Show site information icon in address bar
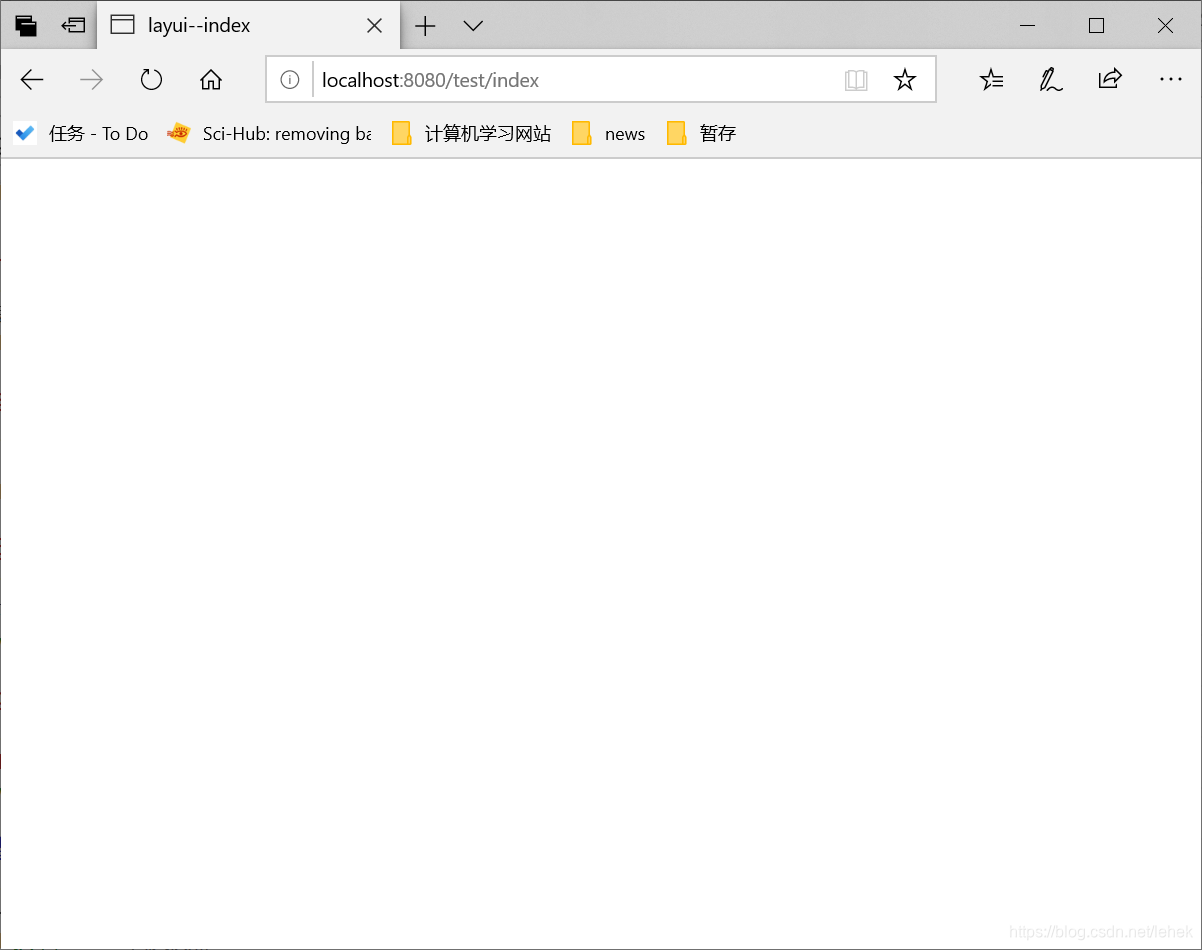The image size is (1202, 950). pos(290,80)
